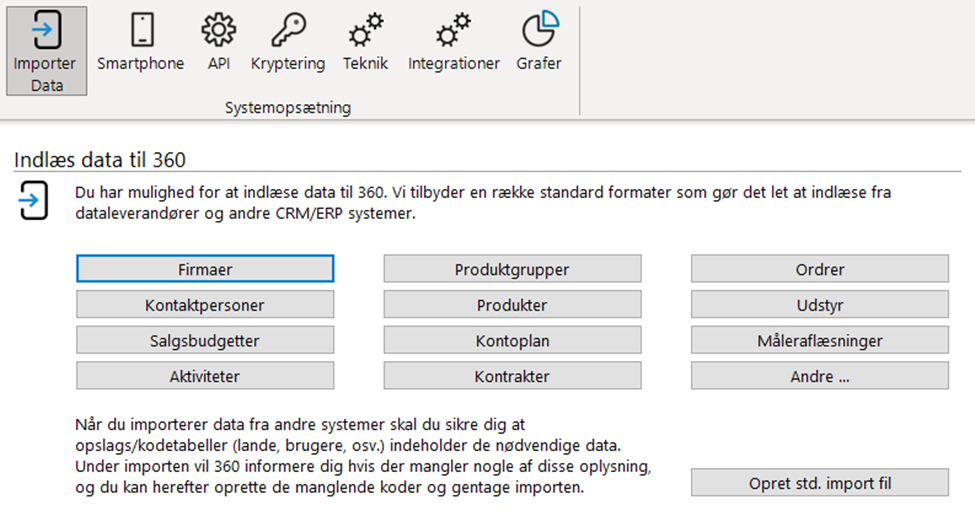Open the API gear icon
This screenshot has height=532, width=975.
[219, 29]
